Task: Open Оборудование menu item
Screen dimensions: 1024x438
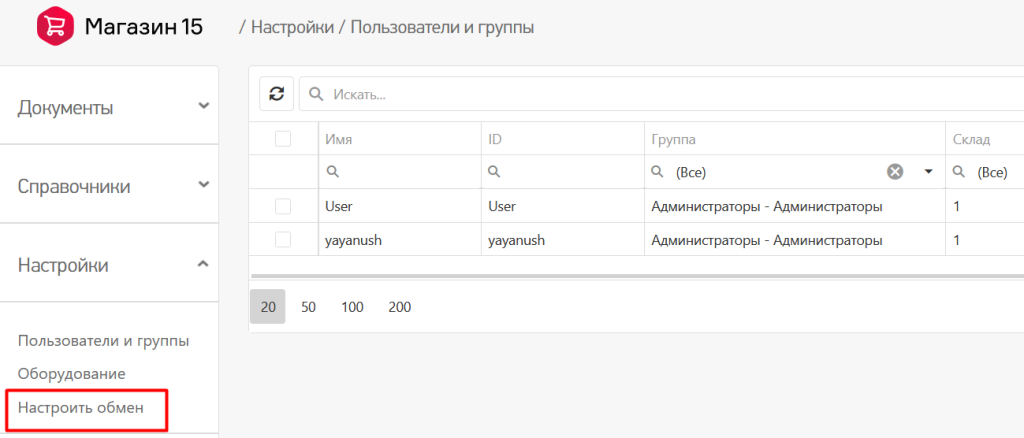Action: point(72,374)
